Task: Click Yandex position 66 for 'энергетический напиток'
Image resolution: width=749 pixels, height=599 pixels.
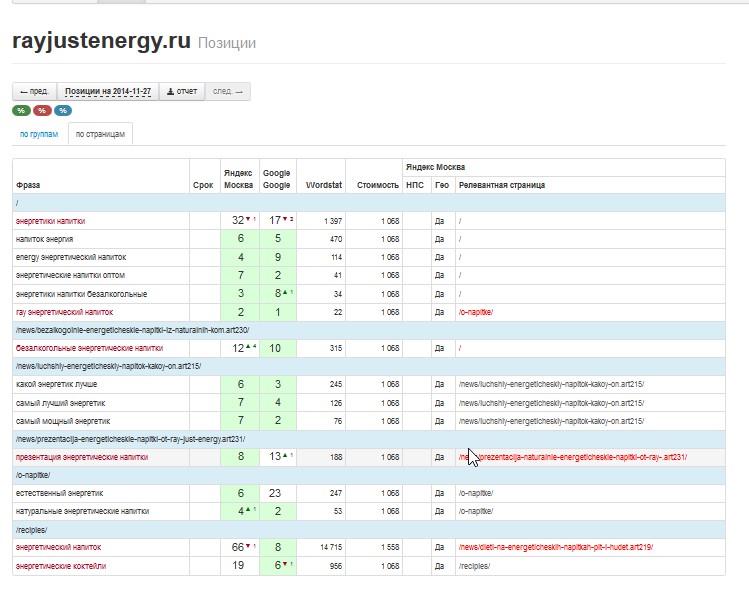Action: [x=238, y=547]
